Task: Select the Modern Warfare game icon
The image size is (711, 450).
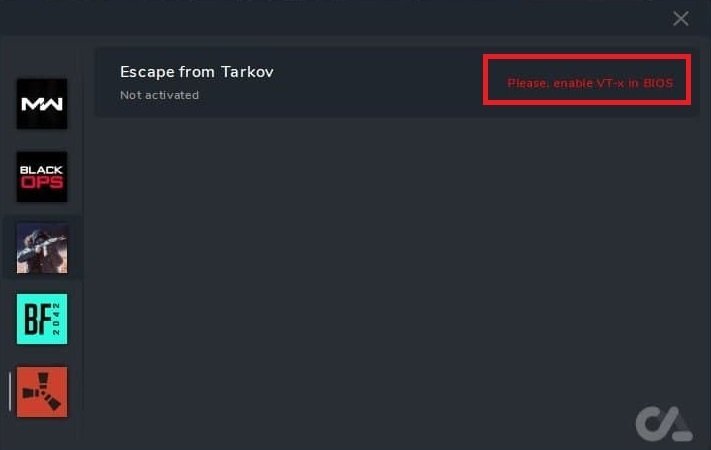Action: 42,104
